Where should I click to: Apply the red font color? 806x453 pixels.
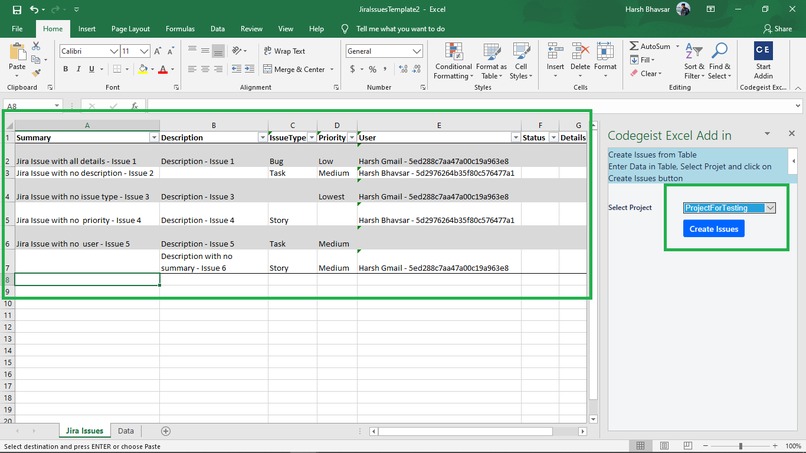point(163,69)
